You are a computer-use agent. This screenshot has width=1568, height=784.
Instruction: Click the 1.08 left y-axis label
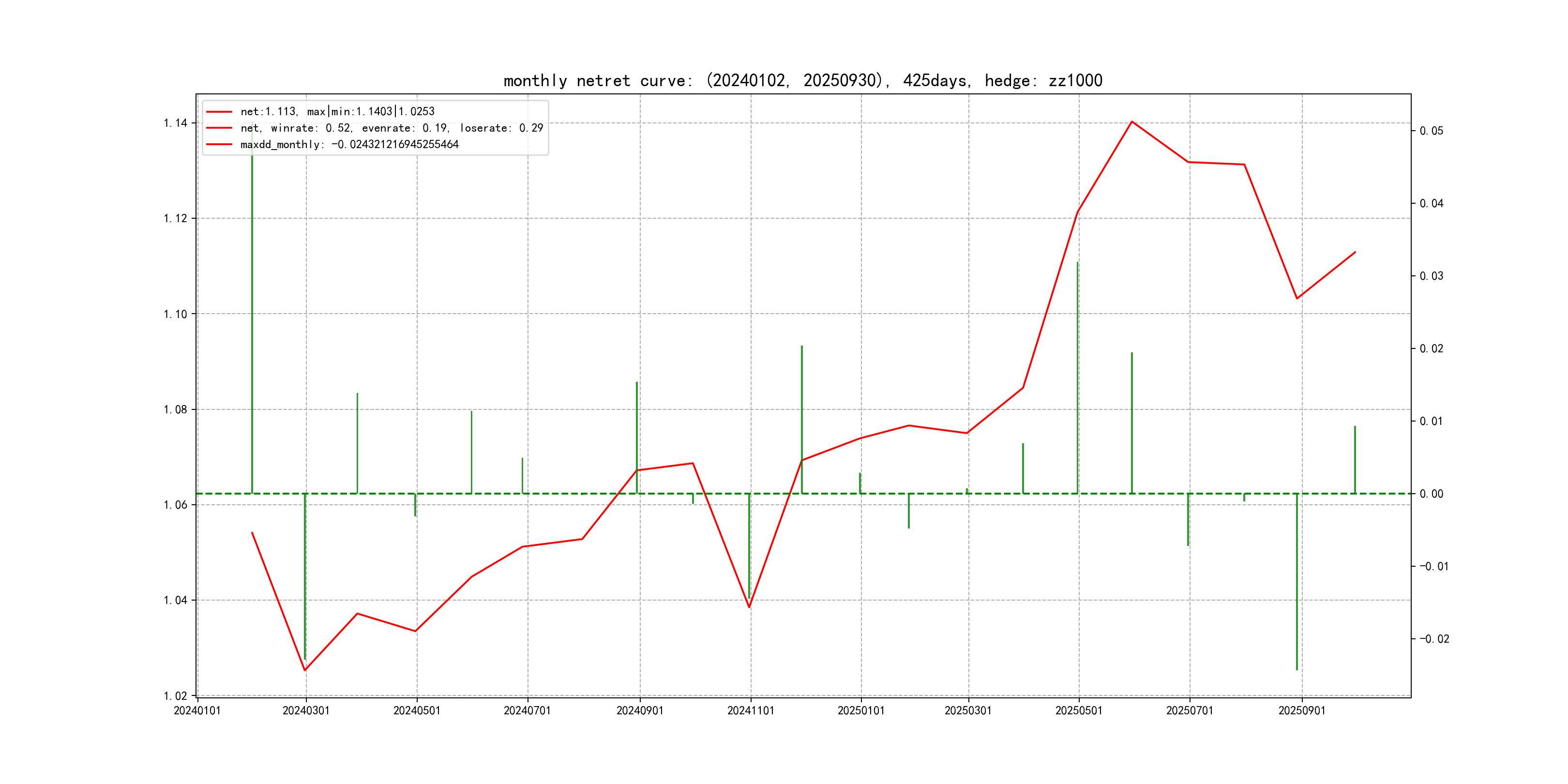(x=175, y=409)
